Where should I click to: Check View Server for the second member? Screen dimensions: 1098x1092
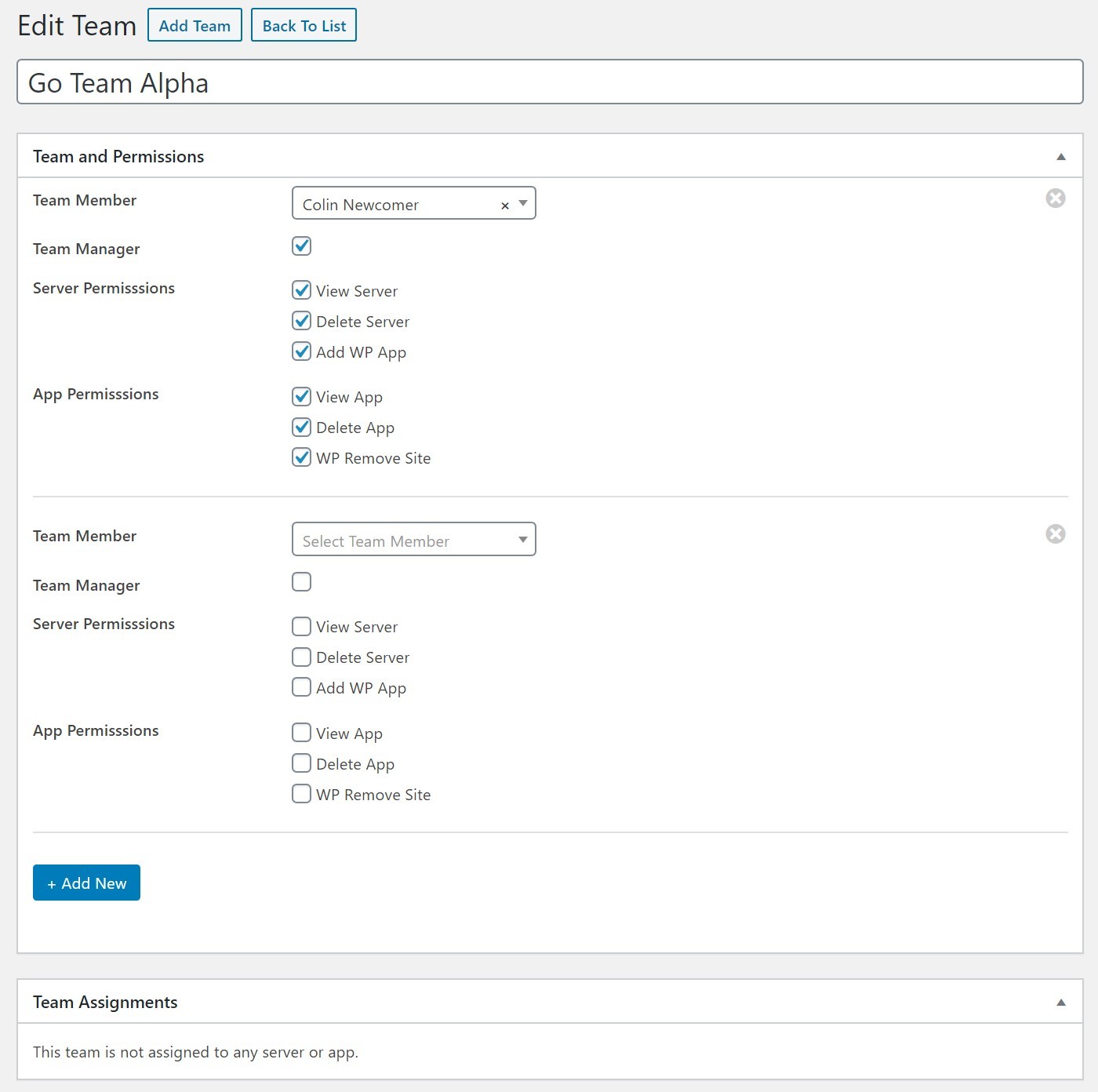point(301,626)
